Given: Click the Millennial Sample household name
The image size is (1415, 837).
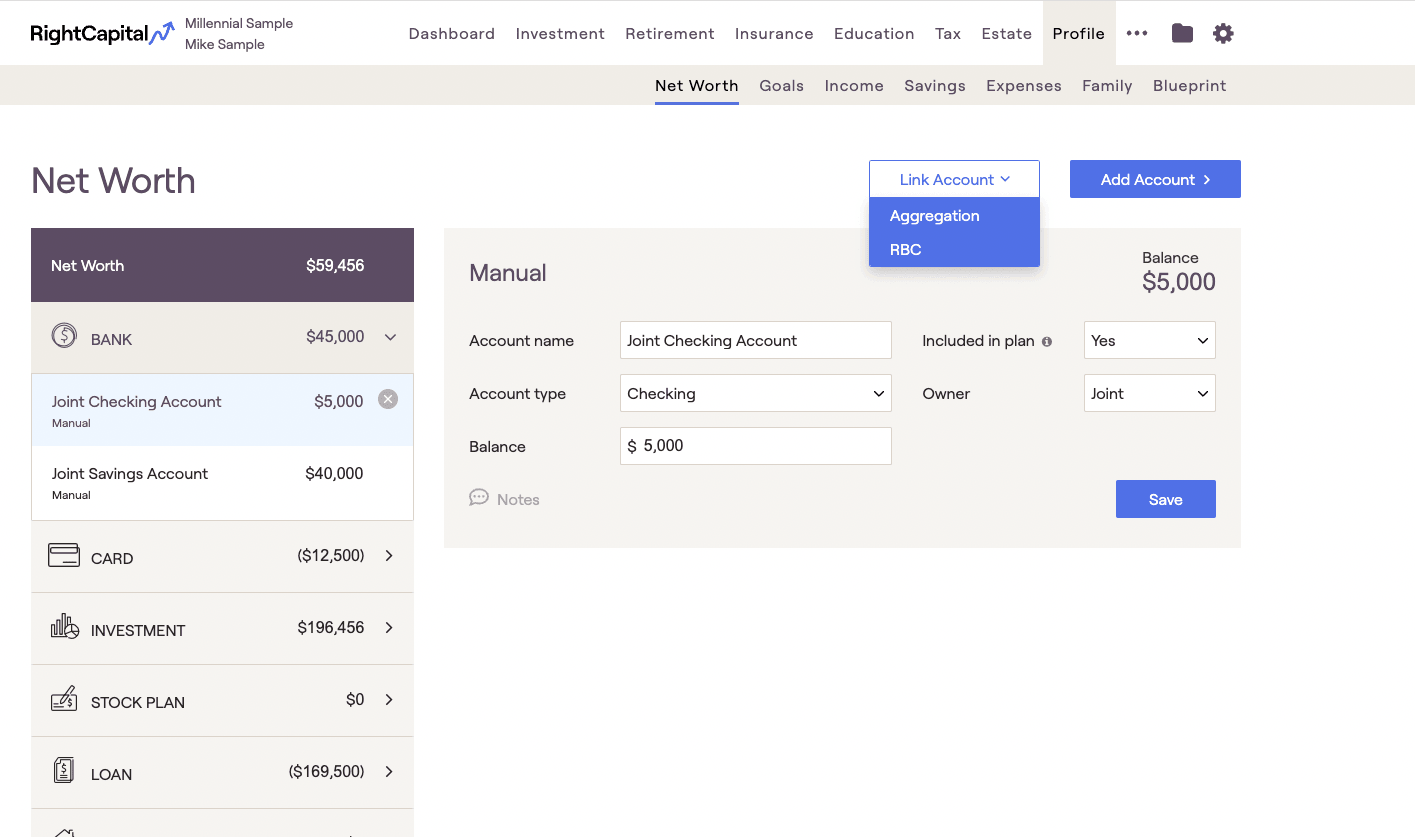Looking at the screenshot, I should coord(239,23).
